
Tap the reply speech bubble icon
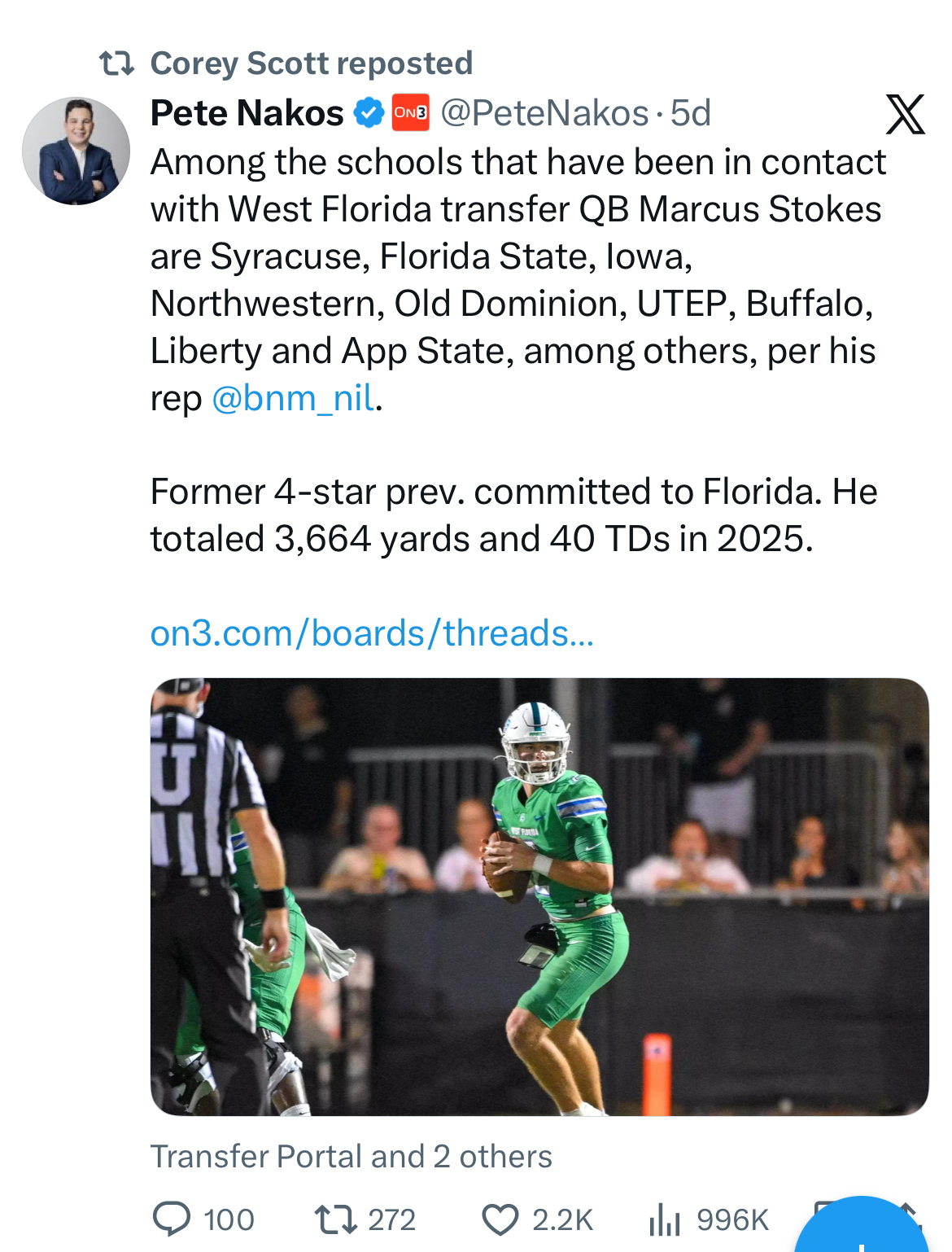click(x=172, y=1219)
